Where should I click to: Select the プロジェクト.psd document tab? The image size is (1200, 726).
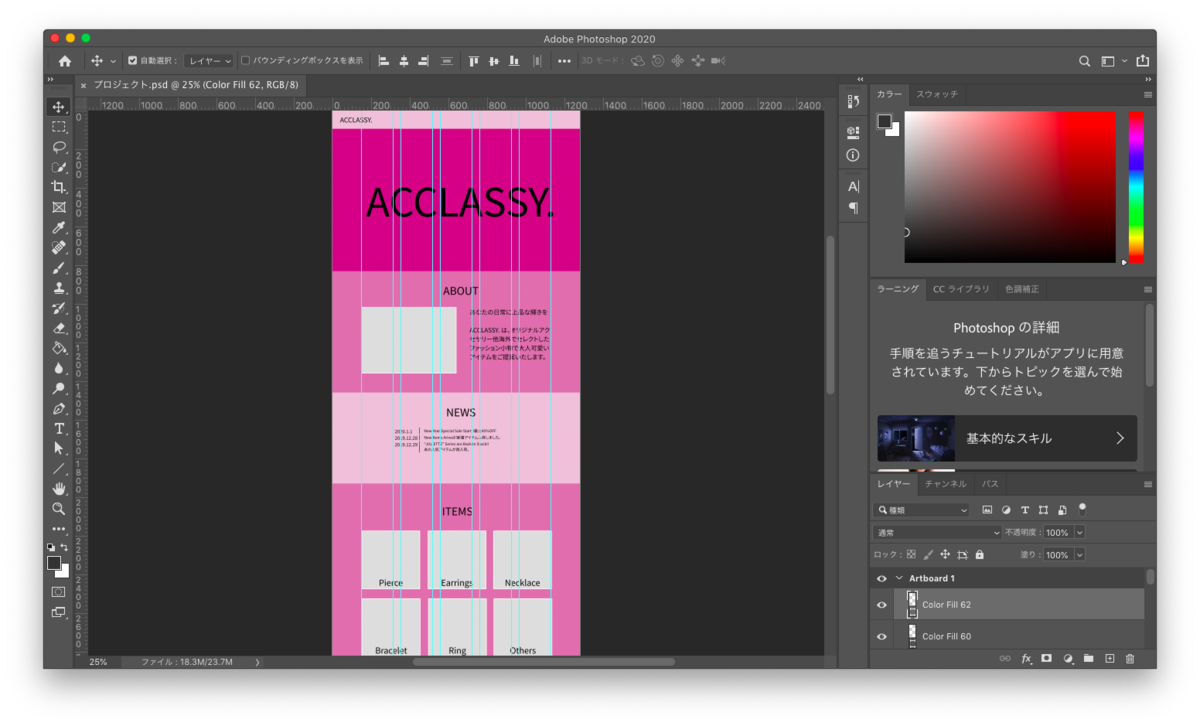(x=195, y=85)
